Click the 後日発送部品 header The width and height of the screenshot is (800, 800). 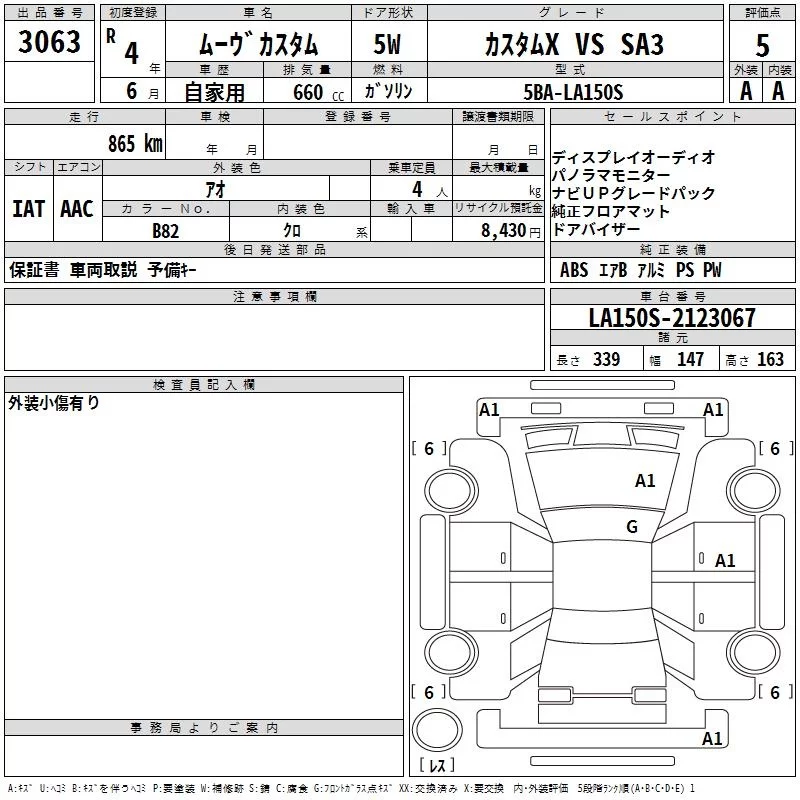click(x=274, y=249)
